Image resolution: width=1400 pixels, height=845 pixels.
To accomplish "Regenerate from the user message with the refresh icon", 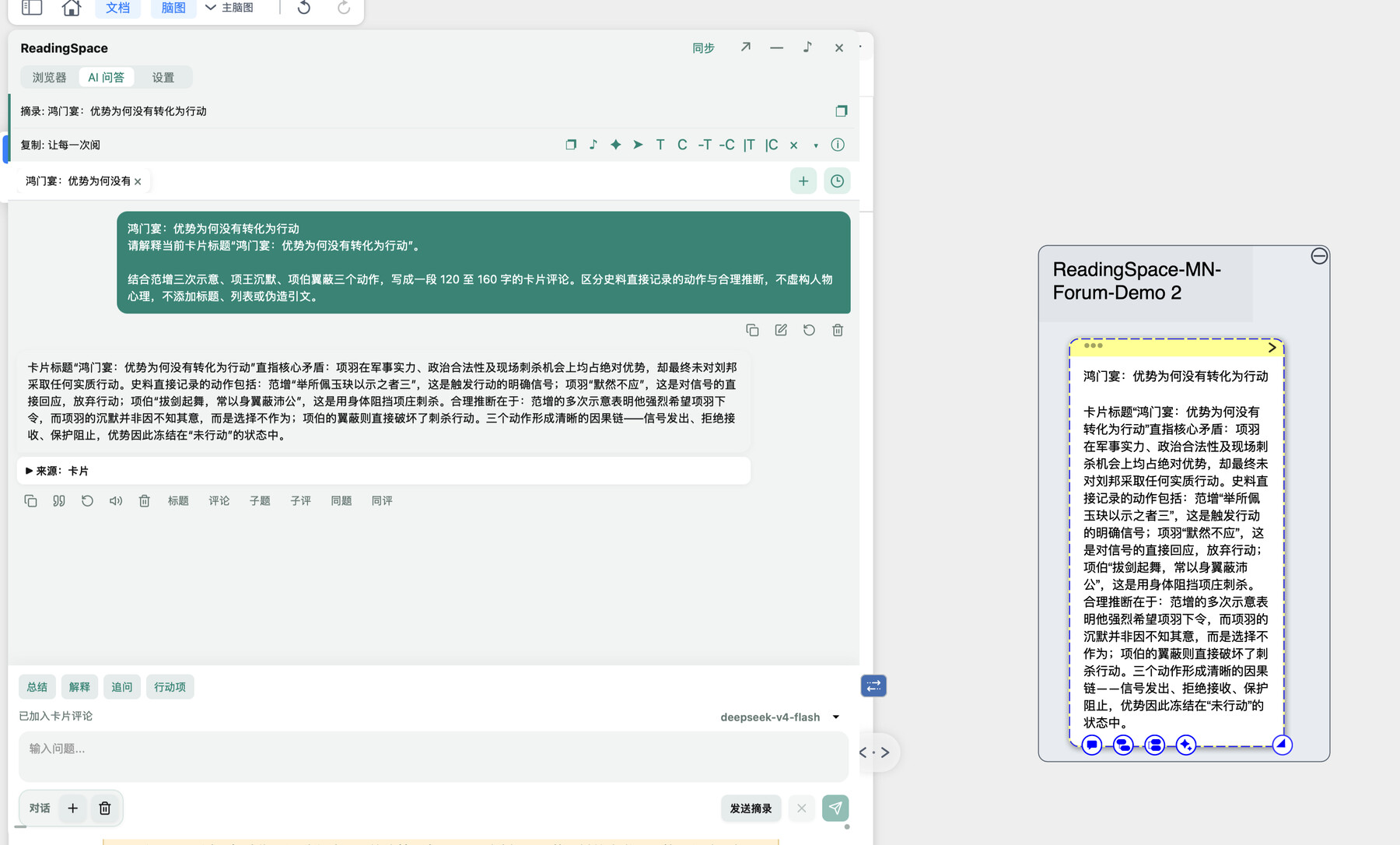I will pos(809,330).
